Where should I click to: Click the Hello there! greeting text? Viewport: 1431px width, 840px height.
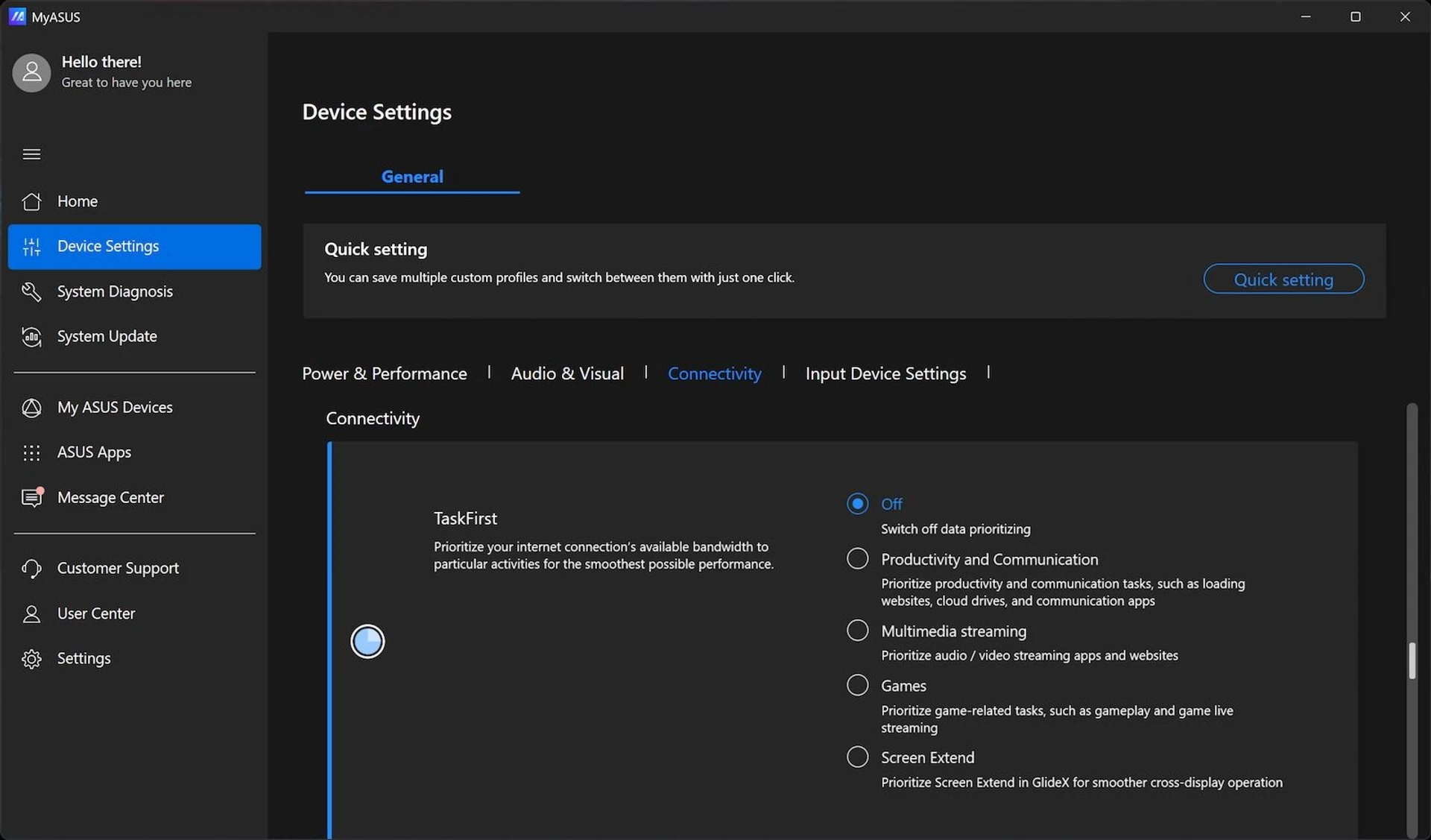point(101,62)
